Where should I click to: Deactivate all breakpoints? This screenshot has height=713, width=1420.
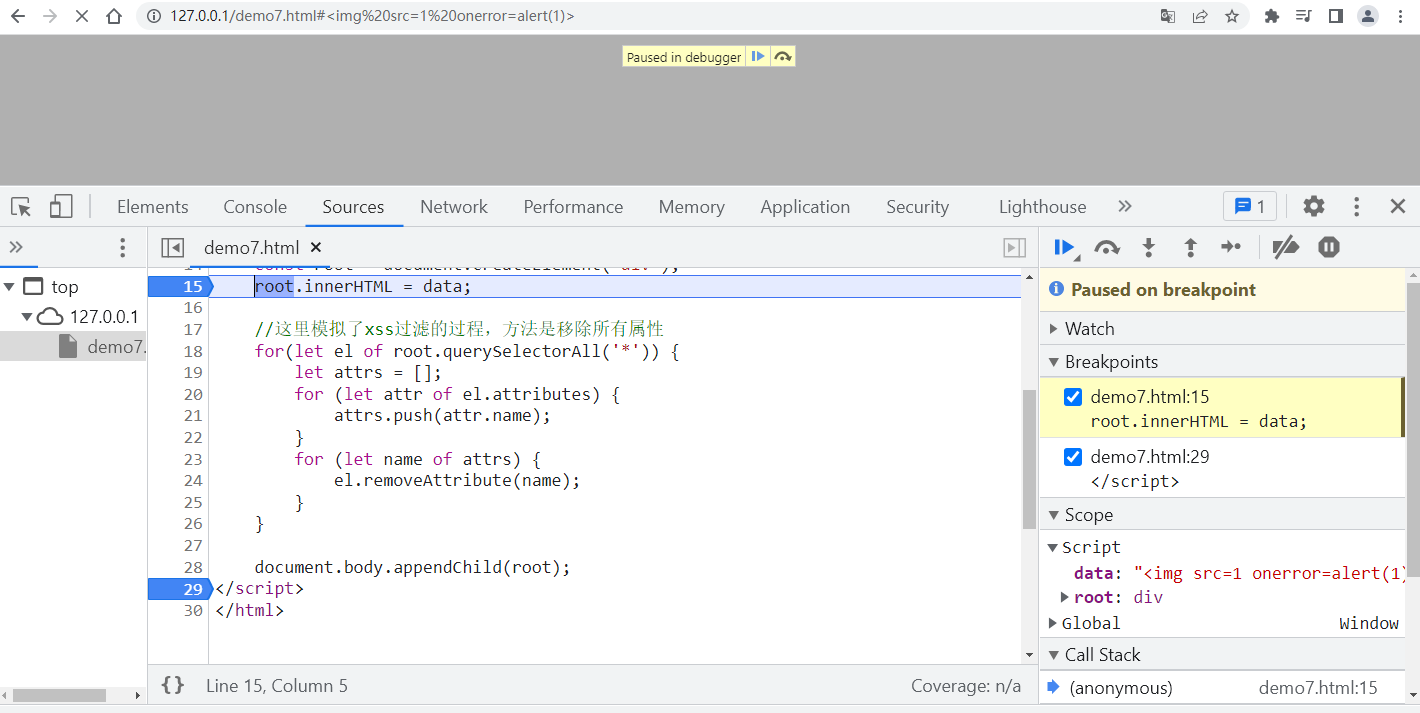point(1285,247)
